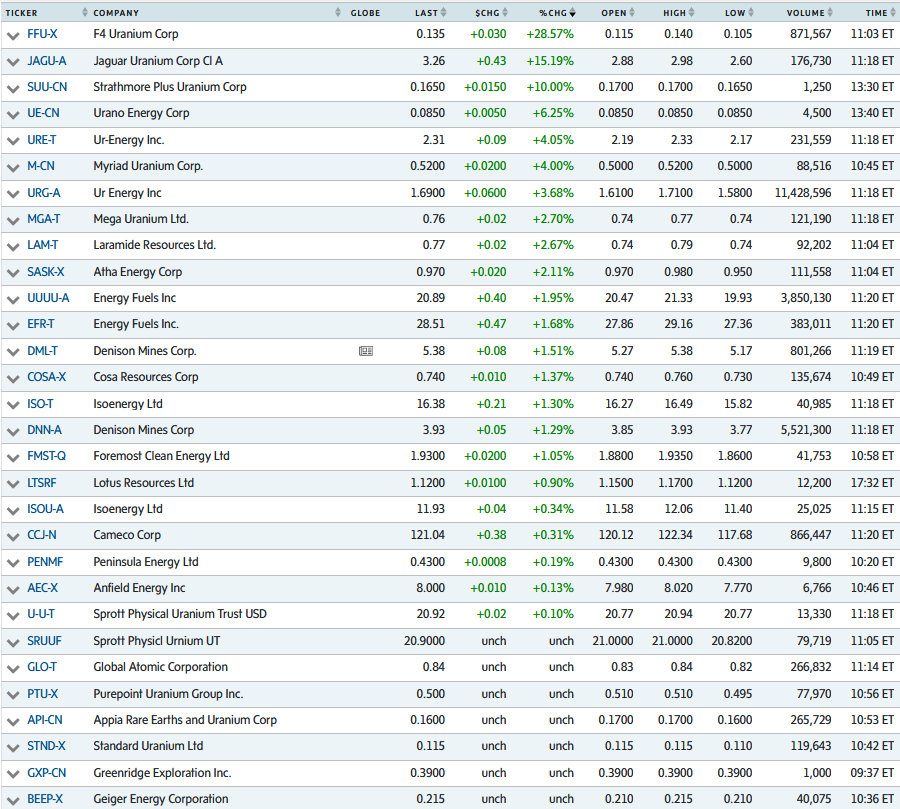Open the PENMF ticker link
Viewport: 900px width, 809px height.
click(45, 562)
